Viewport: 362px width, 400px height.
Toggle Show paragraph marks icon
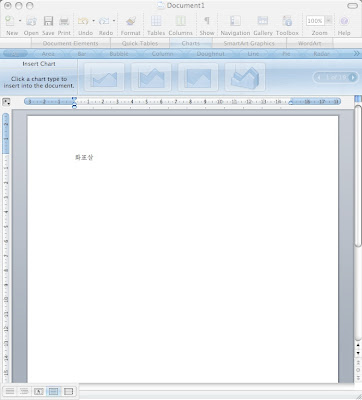point(207,21)
